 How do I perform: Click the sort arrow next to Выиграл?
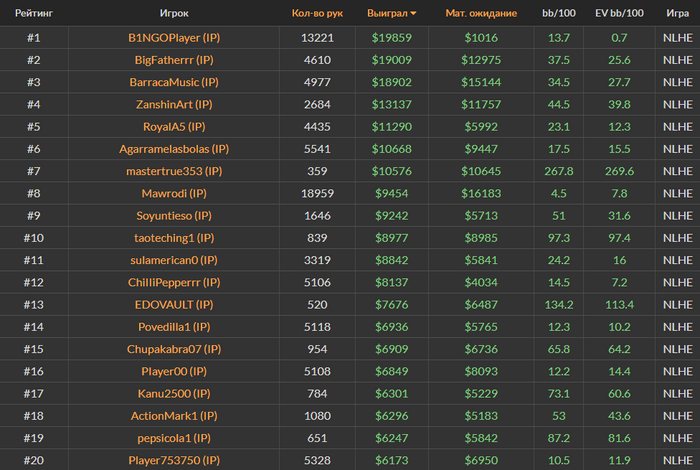click(413, 13)
